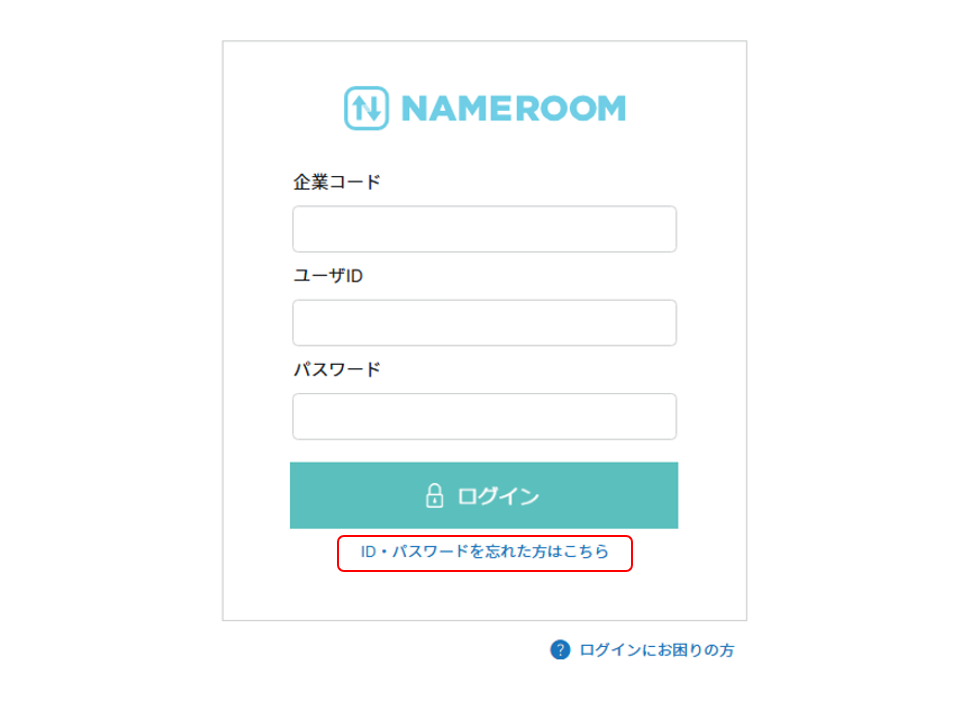The width and height of the screenshot is (972, 706).
Task: Select the パスワード entry field
Action: (x=484, y=416)
